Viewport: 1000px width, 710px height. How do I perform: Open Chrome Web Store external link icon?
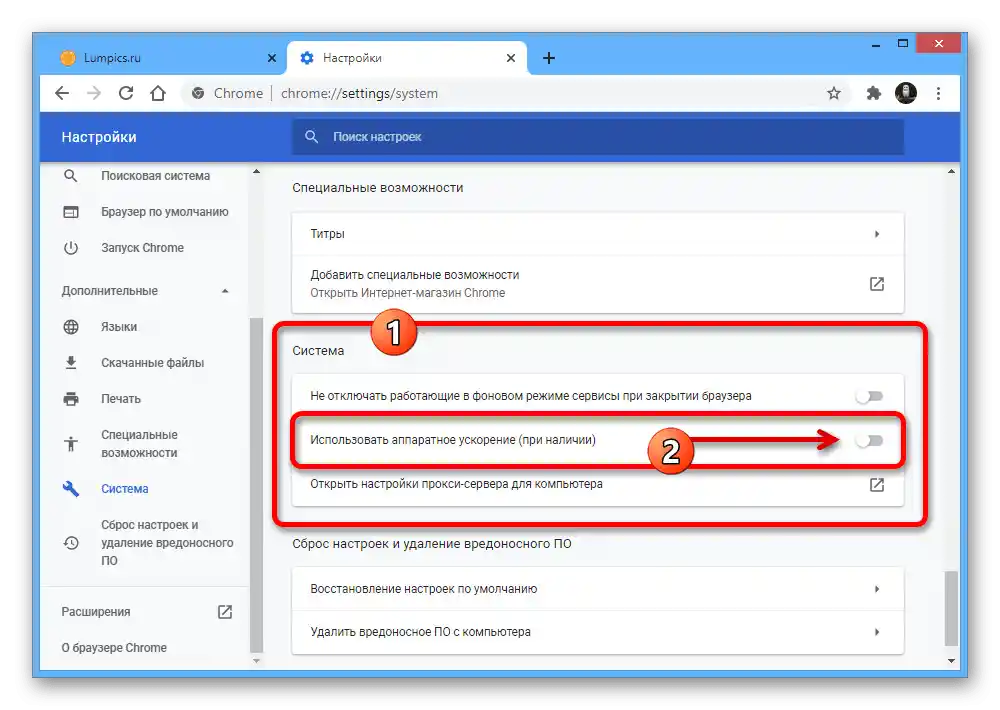coord(877,284)
